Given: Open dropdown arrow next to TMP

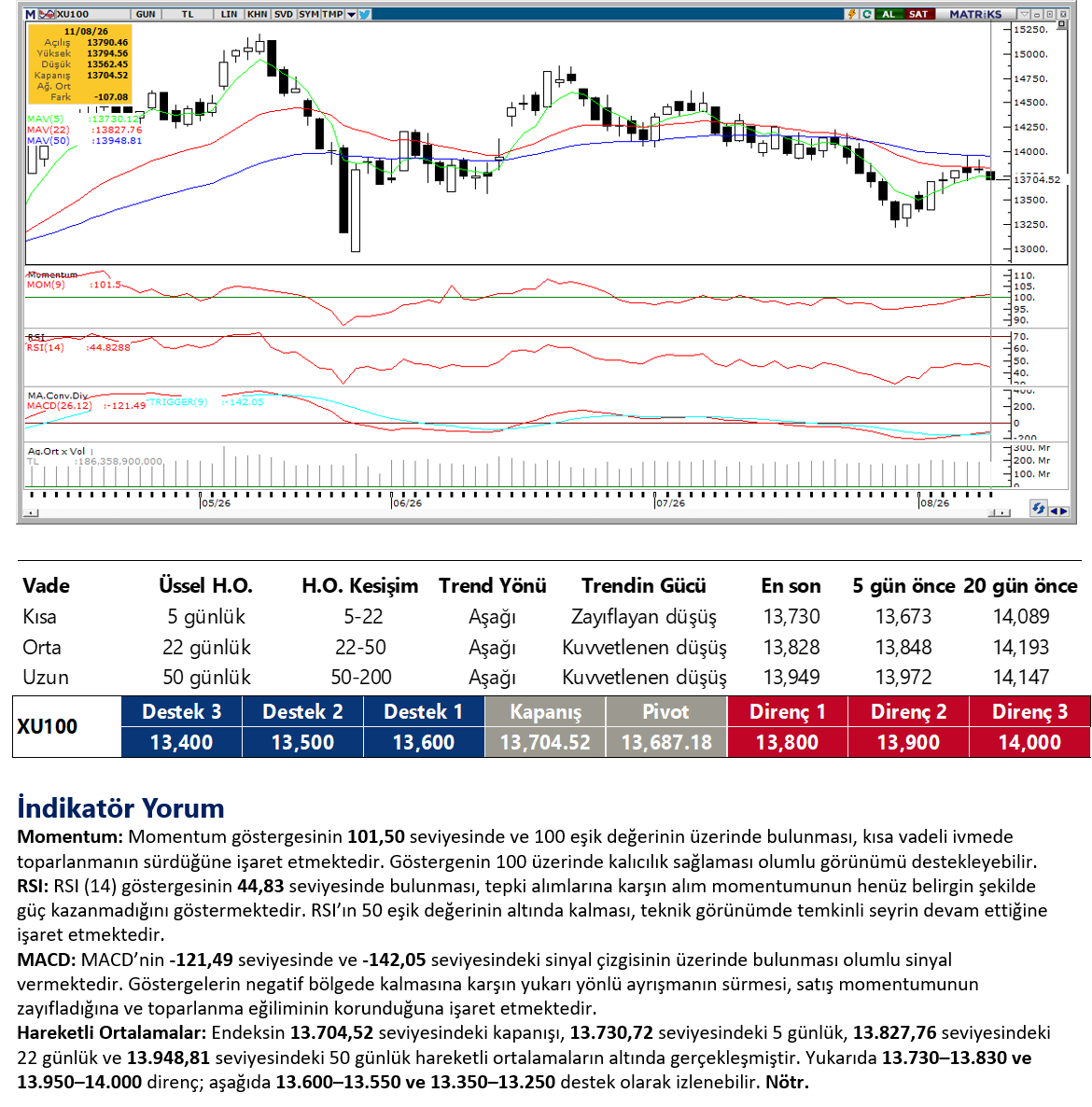Looking at the screenshot, I should pyautogui.click(x=351, y=14).
